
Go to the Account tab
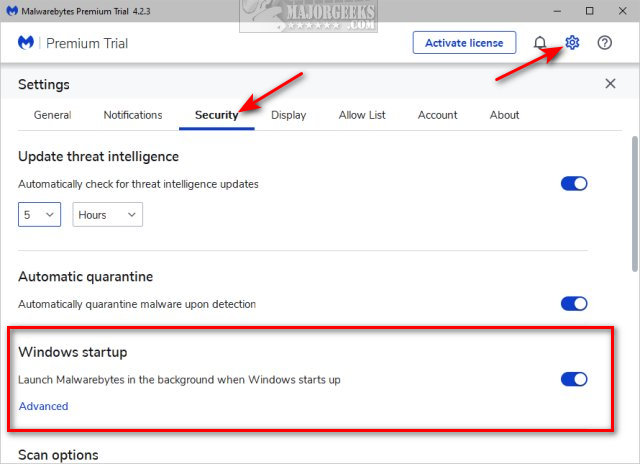[437, 115]
